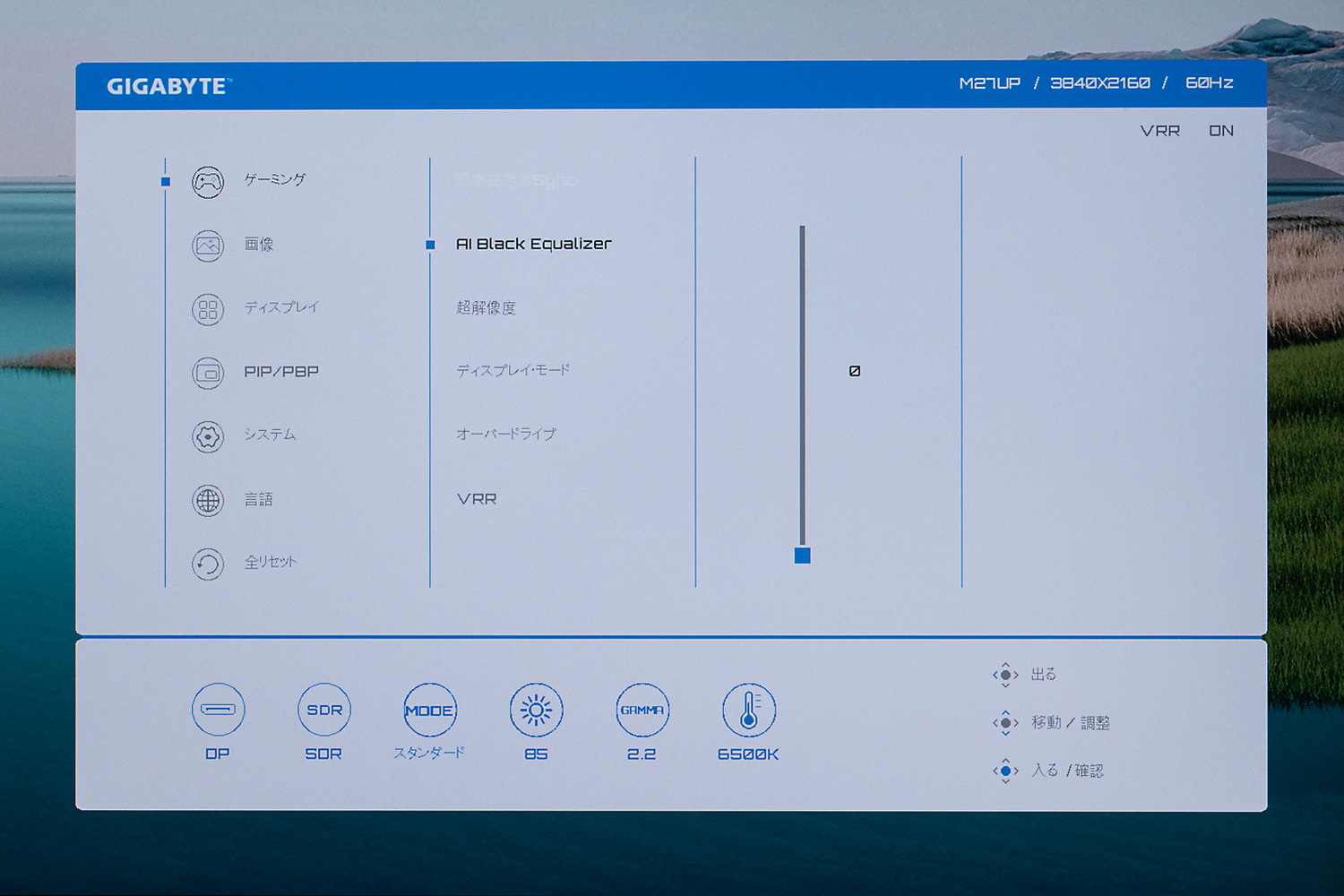
Task: Open the システム menu category
Action: click(x=270, y=435)
